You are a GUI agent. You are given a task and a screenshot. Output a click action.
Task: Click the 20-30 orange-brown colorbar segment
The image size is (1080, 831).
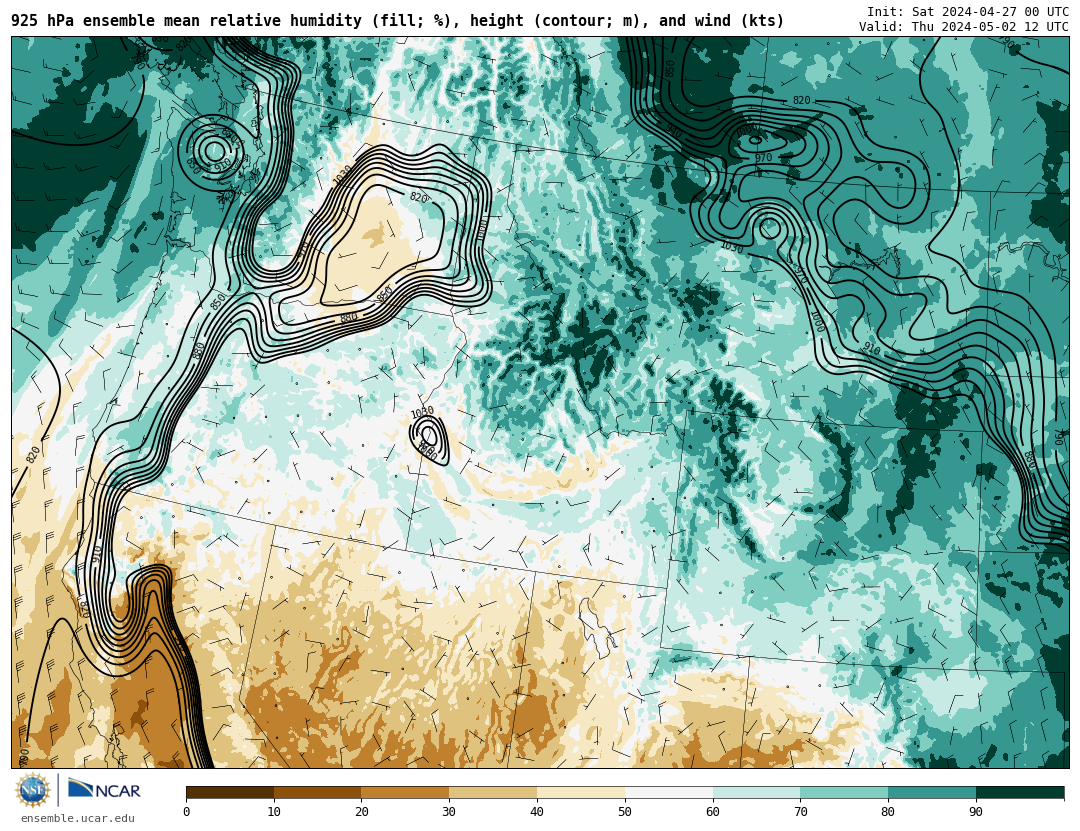pos(405,793)
